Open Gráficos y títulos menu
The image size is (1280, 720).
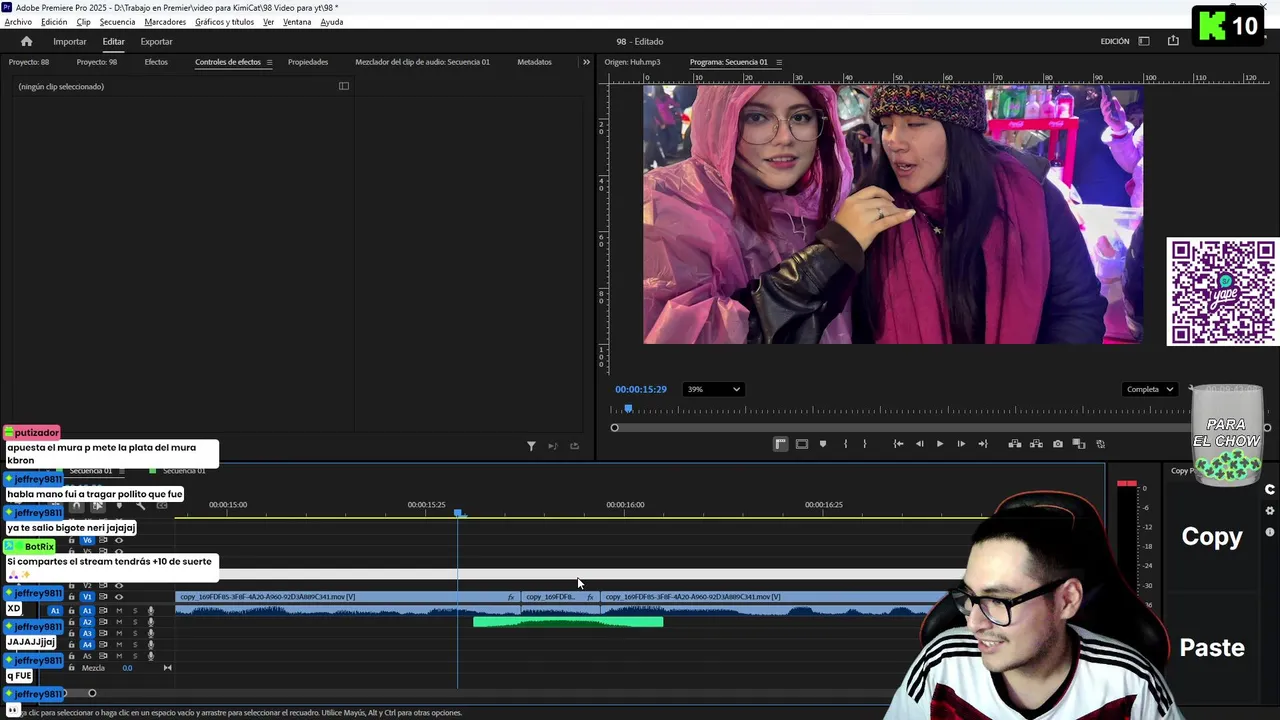[x=224, y=22]
